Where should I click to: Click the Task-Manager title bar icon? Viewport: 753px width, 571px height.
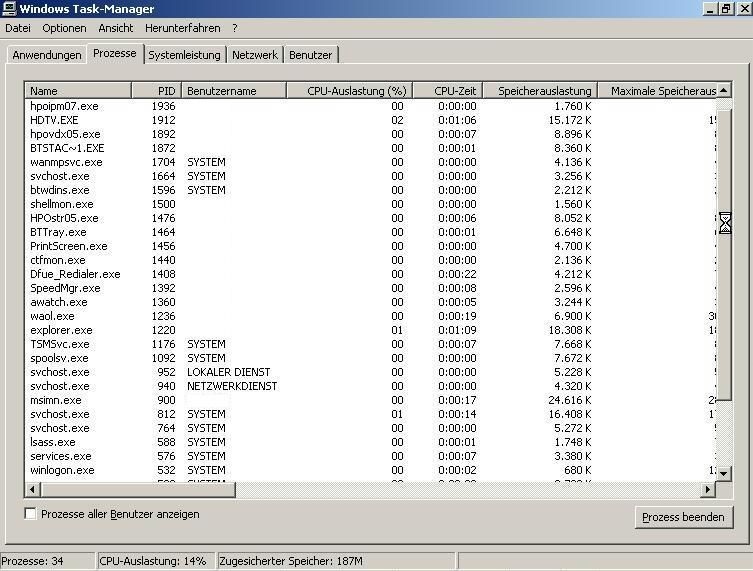click(9, 8)
